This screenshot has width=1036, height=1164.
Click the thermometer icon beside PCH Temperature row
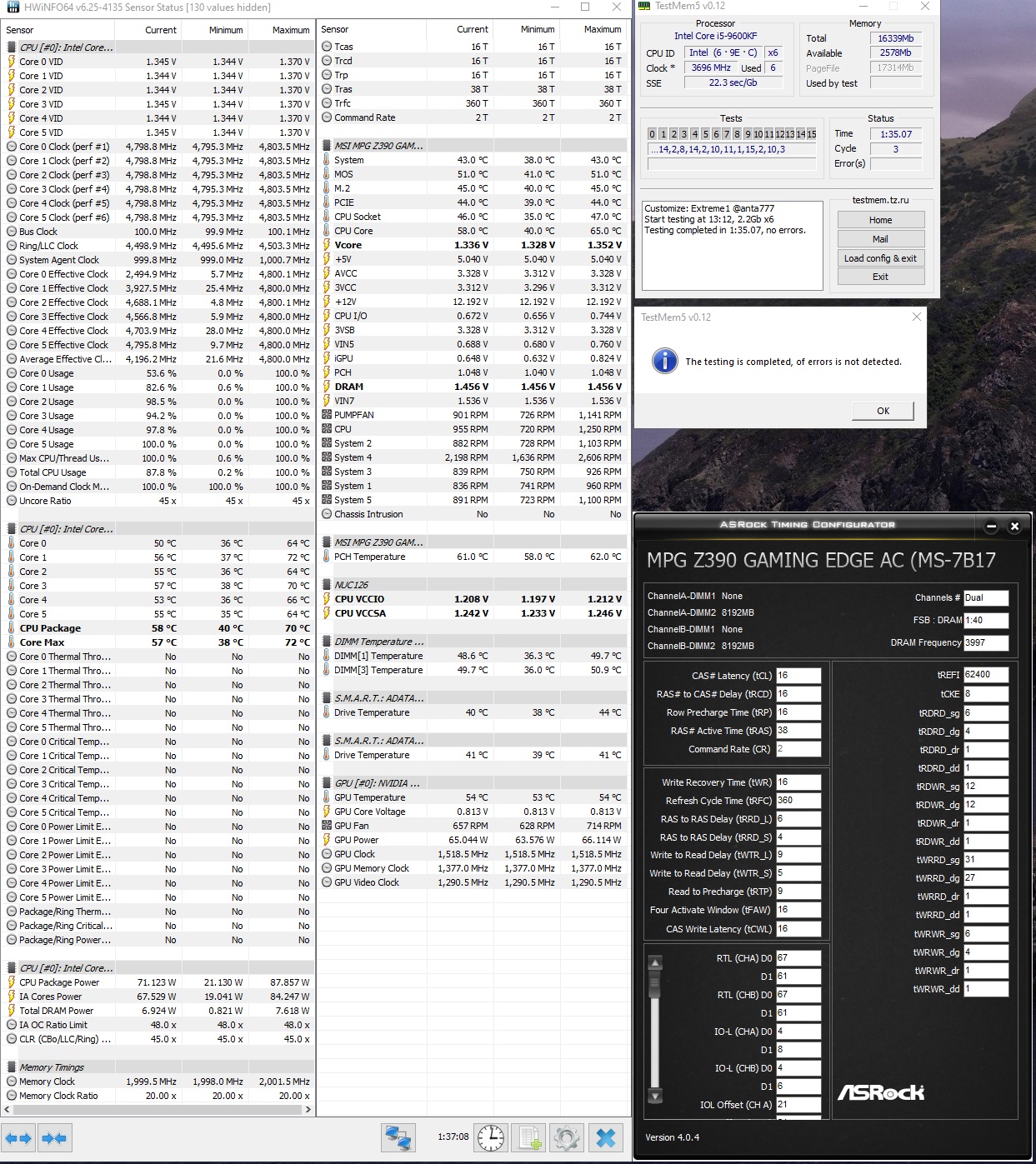(x=327, y=557)
